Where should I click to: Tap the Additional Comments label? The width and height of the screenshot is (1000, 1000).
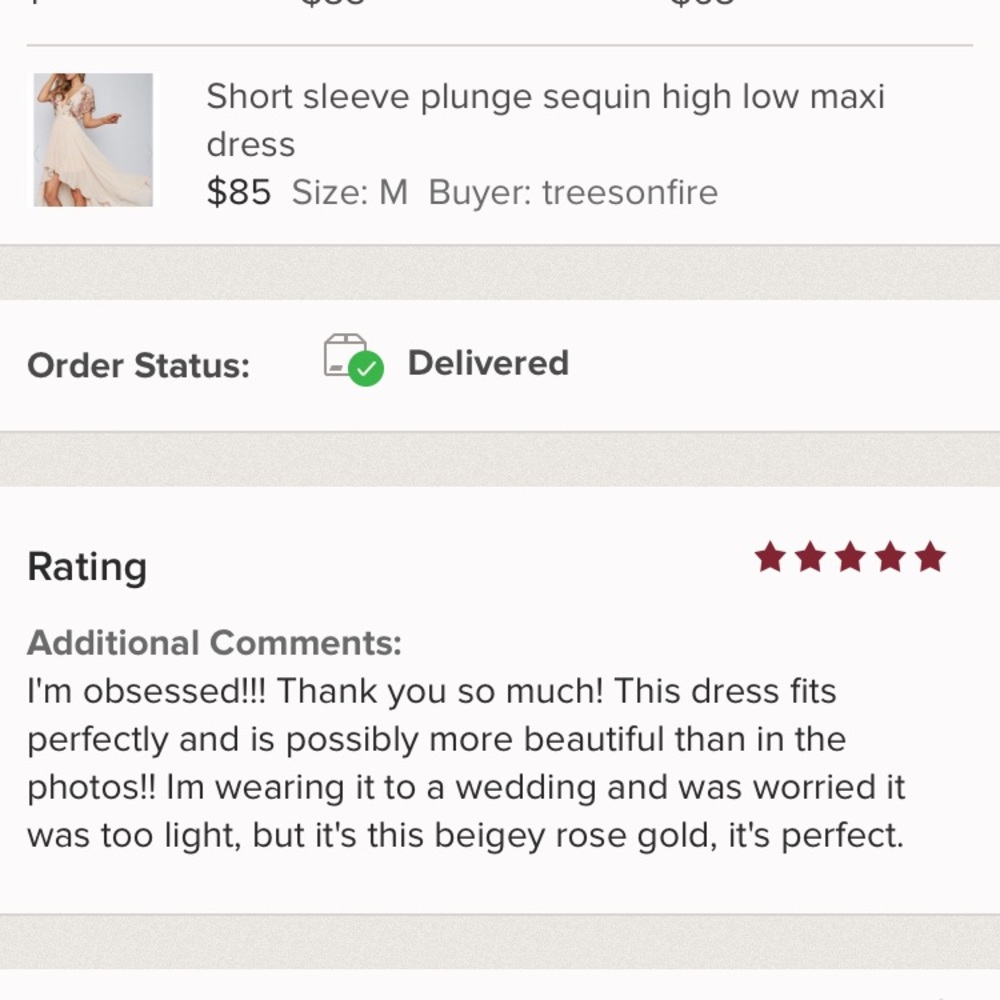tap(214, 642)
